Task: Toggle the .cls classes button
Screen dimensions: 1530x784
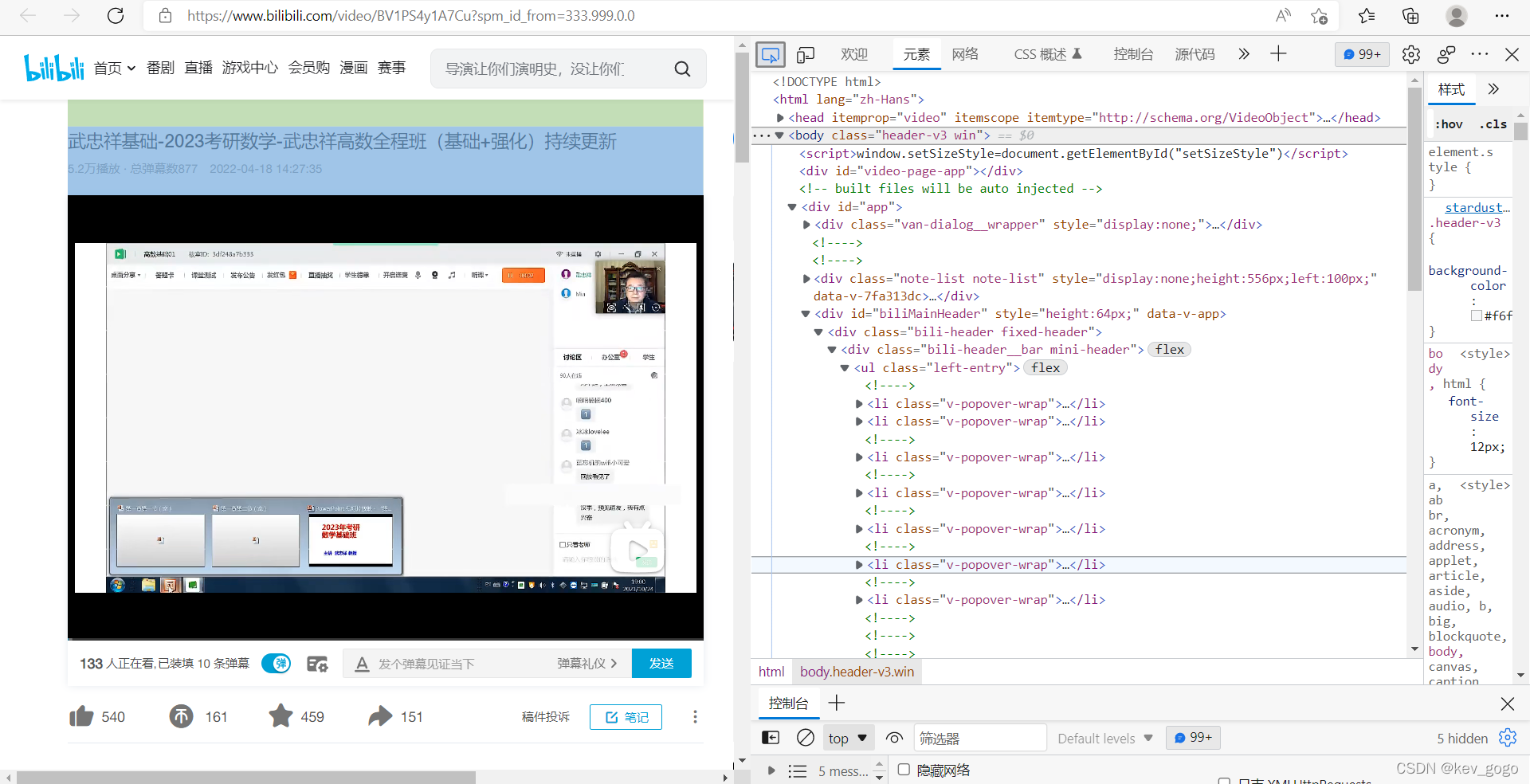Action: (x=1493, y=124)
